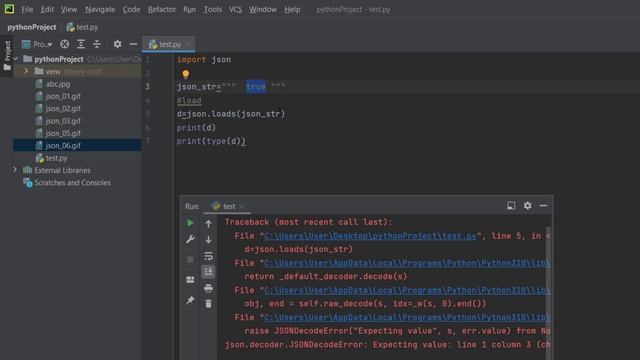
Task: Select the venv folder row
Action: pyautogui.click(x=77, y=71)
